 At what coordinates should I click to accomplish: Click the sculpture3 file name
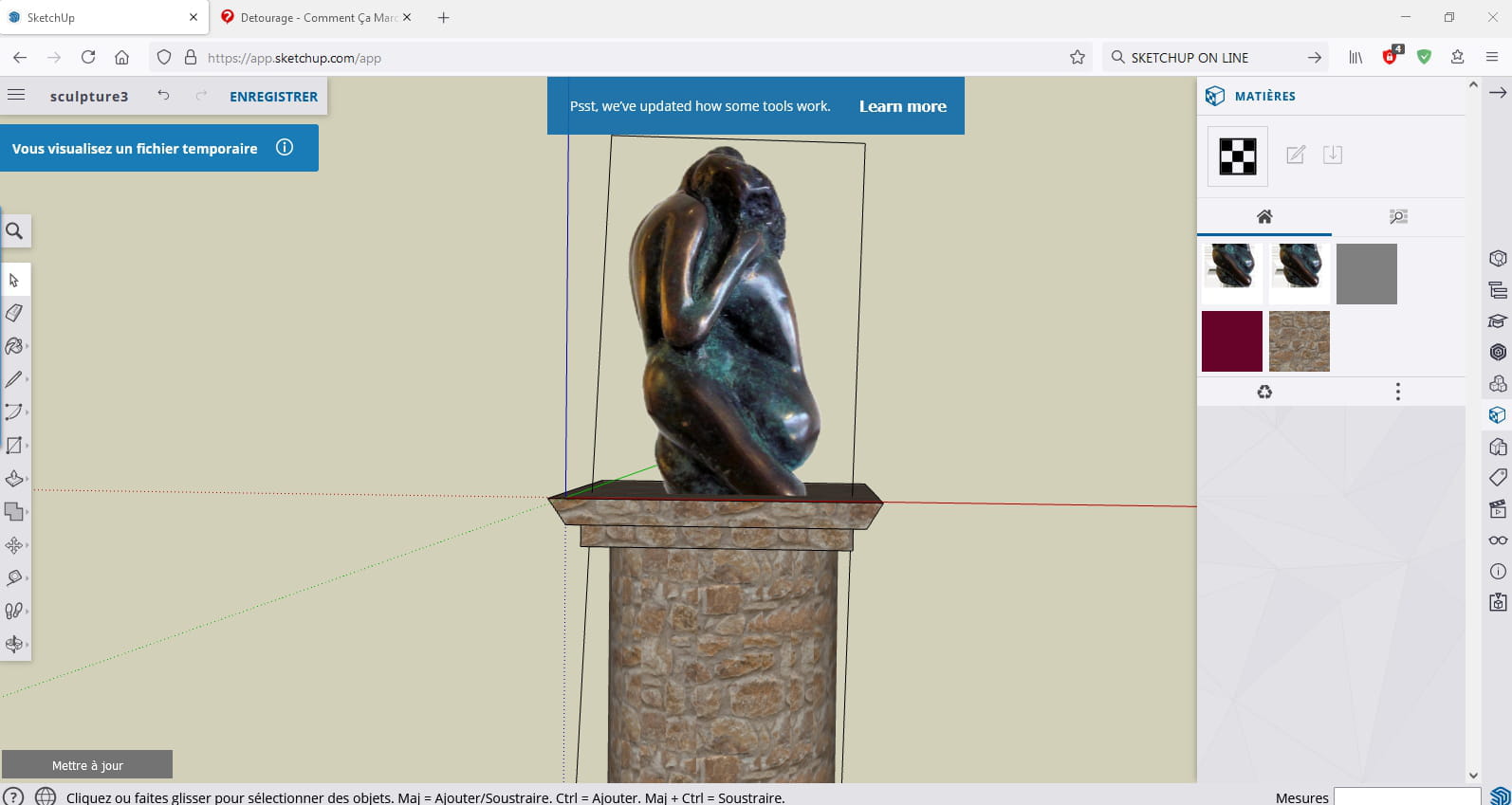pos(89,97)
